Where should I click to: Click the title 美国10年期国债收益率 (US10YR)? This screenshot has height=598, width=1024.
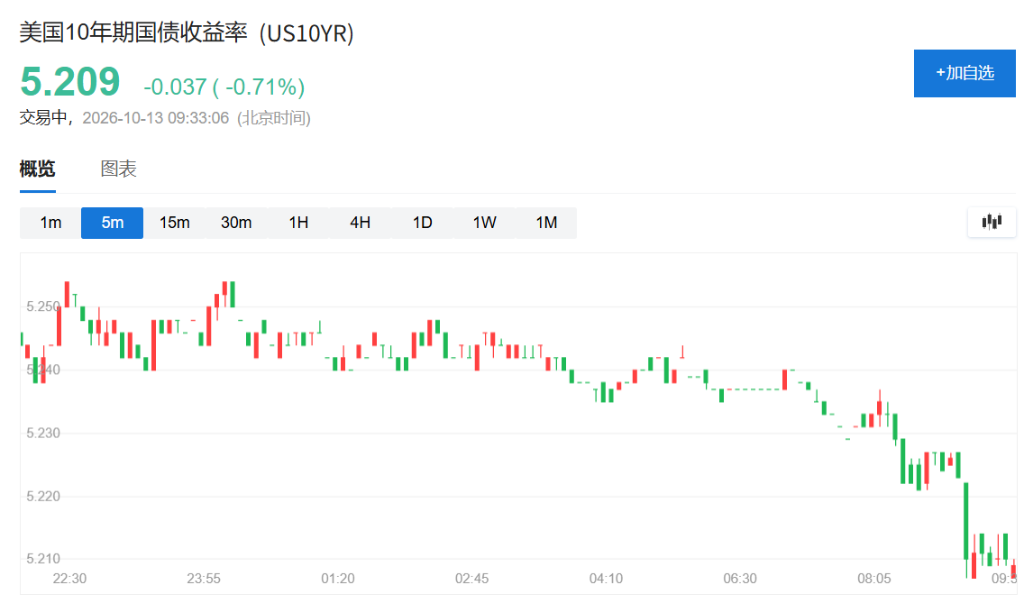pos(187,33)
